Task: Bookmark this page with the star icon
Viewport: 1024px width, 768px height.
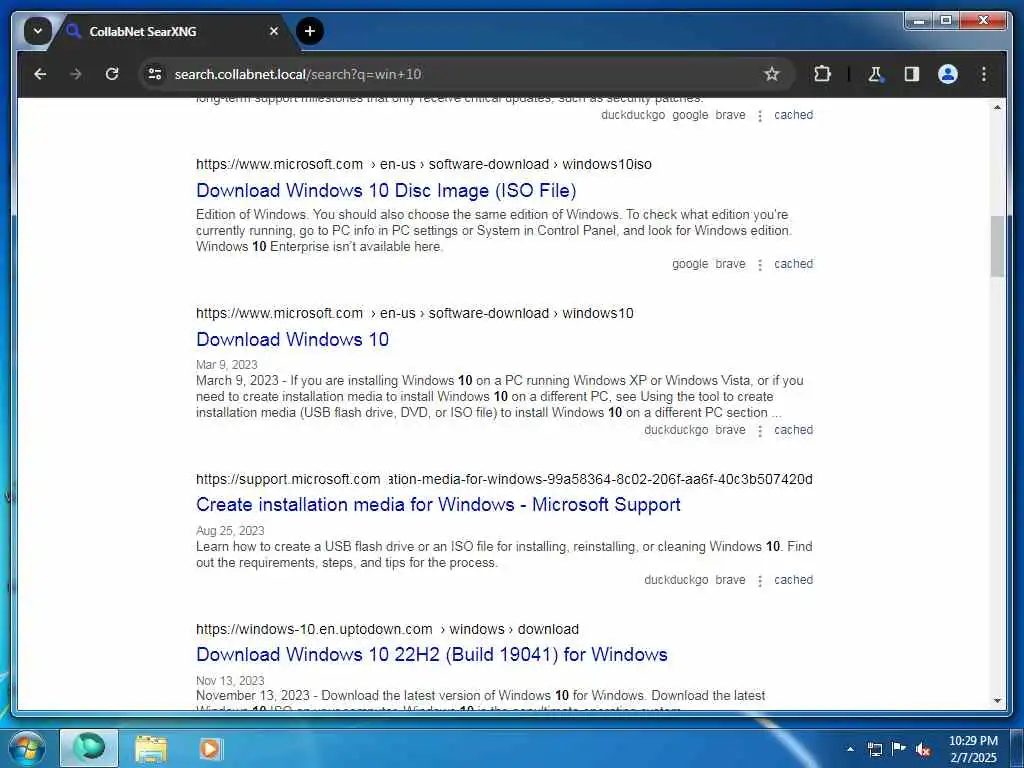Action: pyautogui.click(x=772, y=74)
